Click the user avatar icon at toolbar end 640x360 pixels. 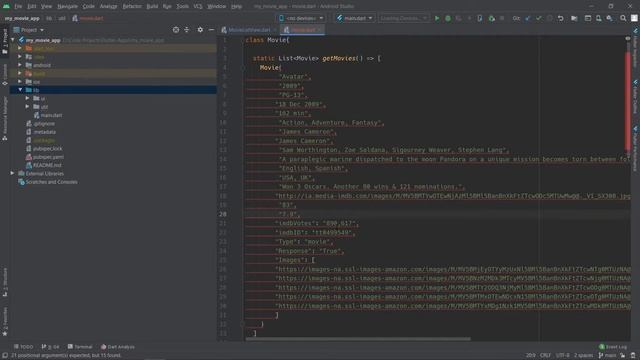click(634, 18)
